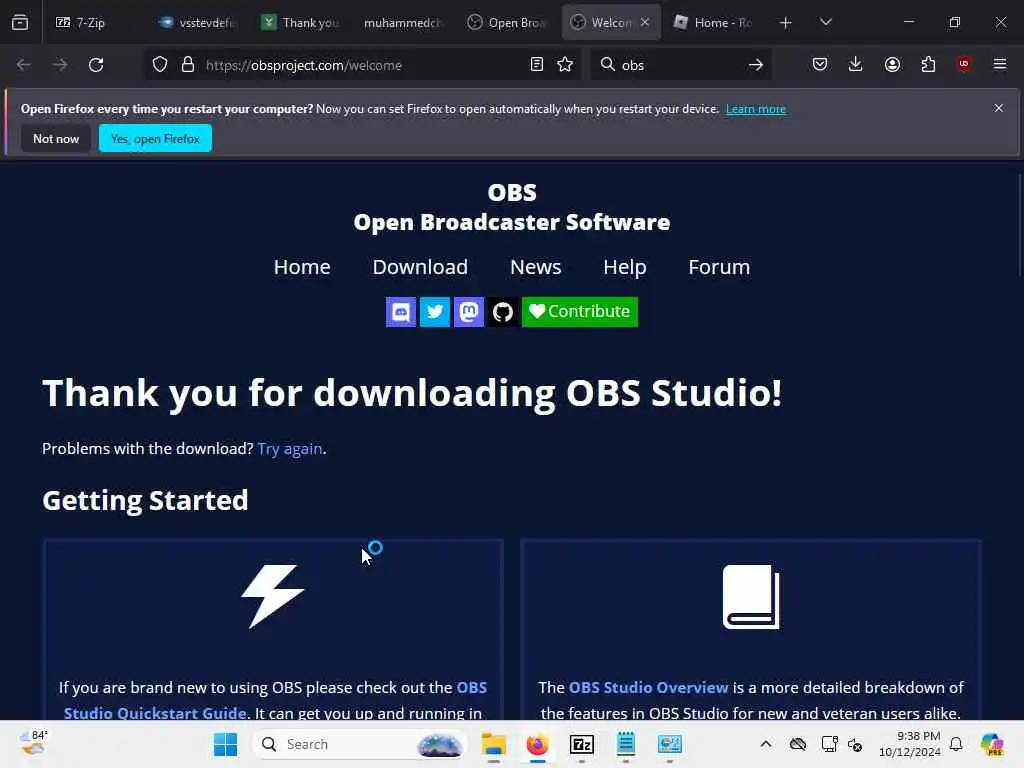Click the page vertical scrollbar
Viewport: 1024px width, 768px height.
[1020, 225]
